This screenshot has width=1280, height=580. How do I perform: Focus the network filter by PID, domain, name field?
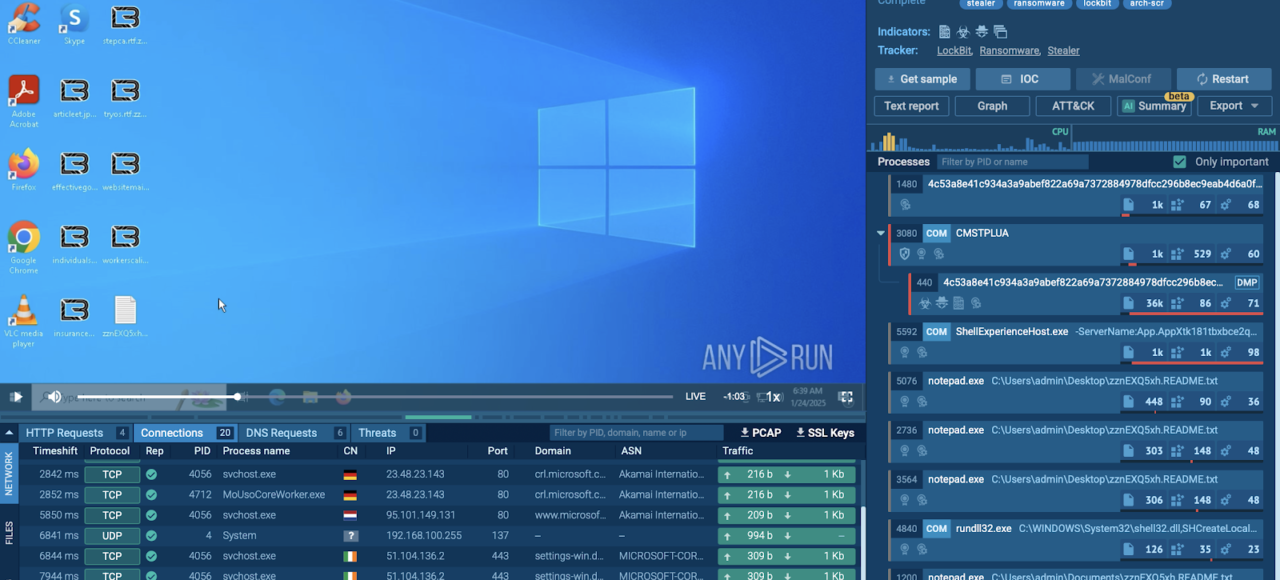tap(636, 433)
